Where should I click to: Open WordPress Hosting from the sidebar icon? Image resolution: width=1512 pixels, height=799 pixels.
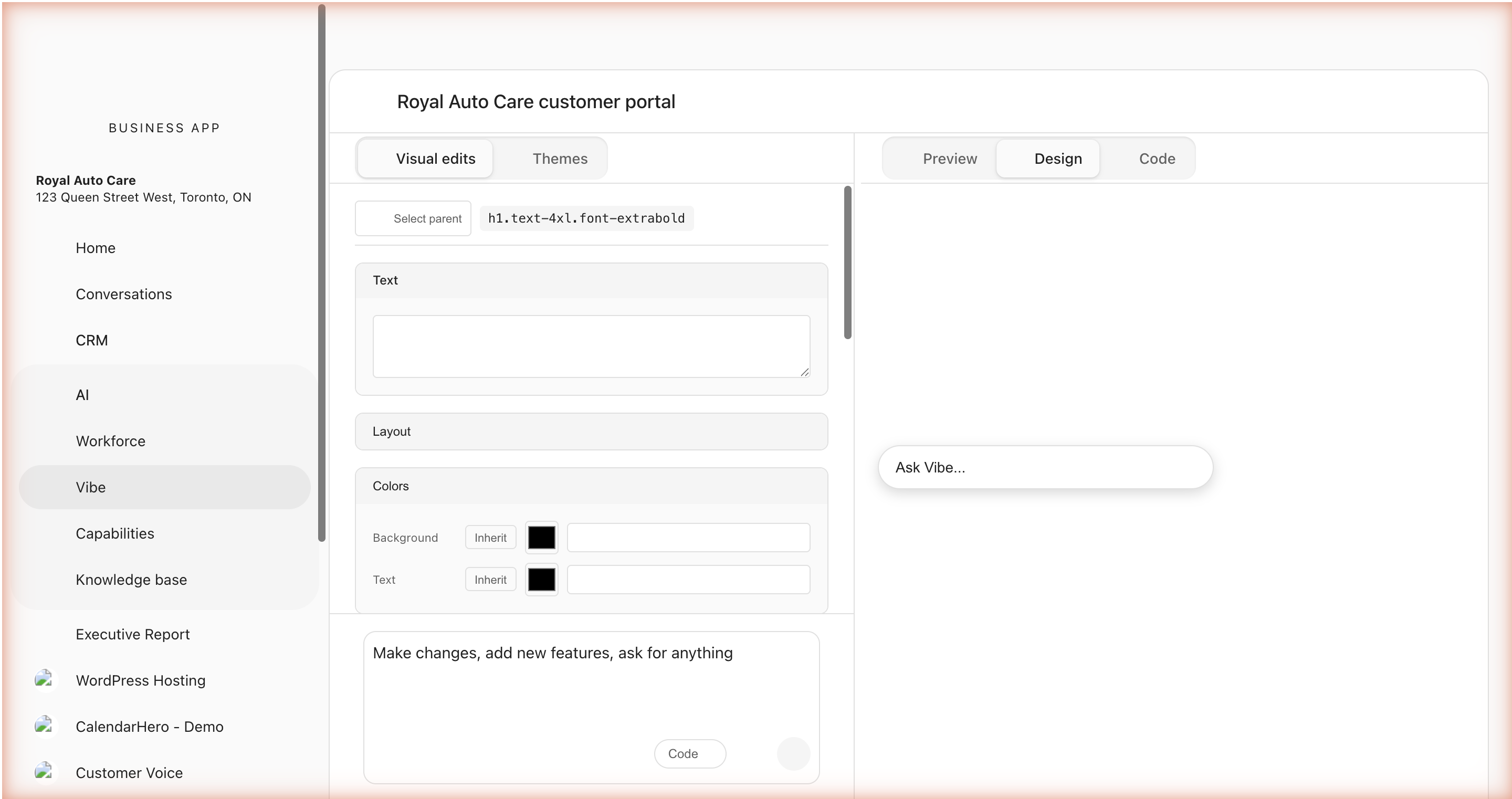(x=45, y=680)
